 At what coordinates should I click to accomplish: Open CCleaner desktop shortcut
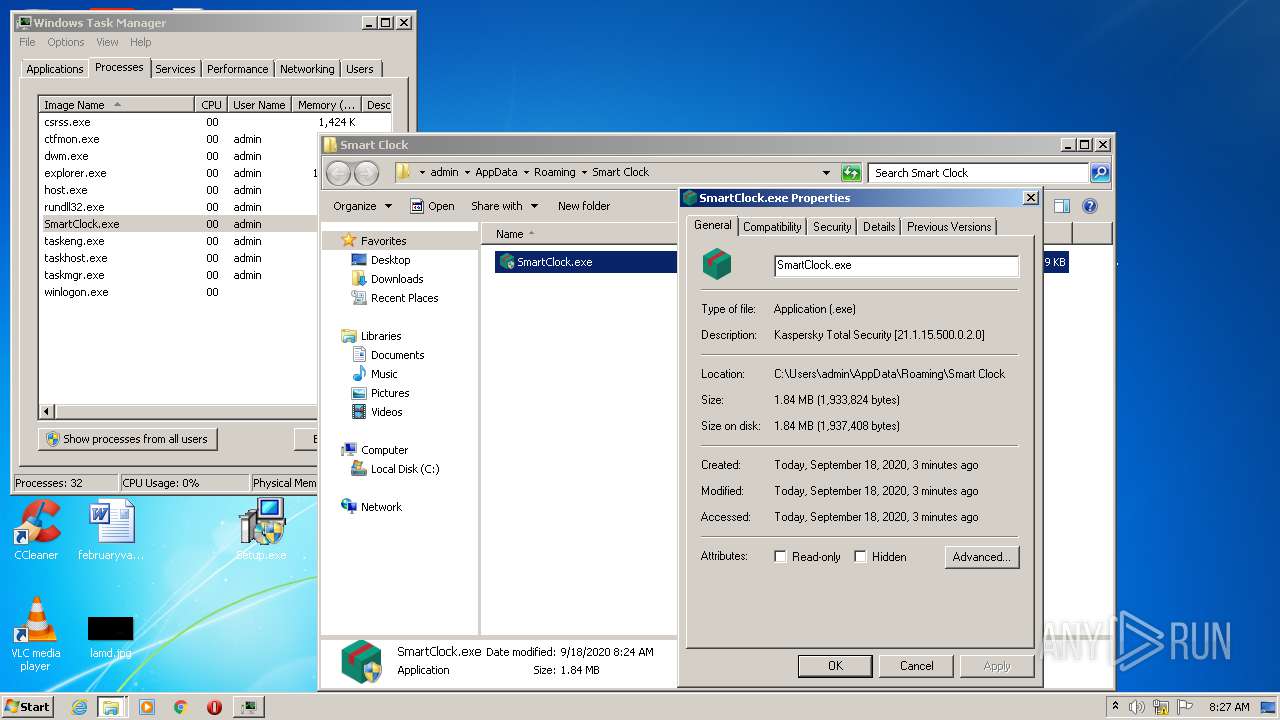tap(36, 530)
